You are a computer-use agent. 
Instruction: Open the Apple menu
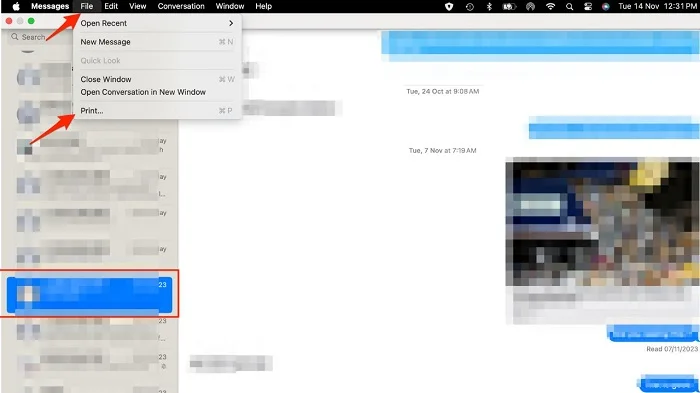point(16,6)
